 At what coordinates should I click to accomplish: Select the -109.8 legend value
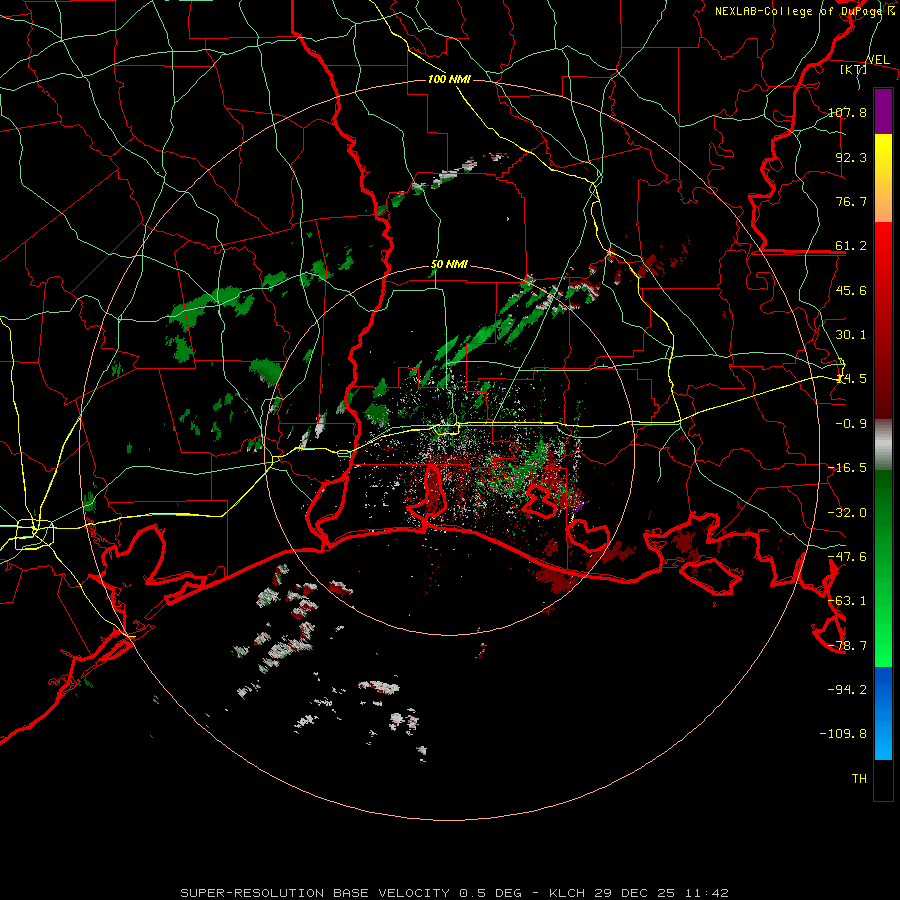(x=844, y=734)
